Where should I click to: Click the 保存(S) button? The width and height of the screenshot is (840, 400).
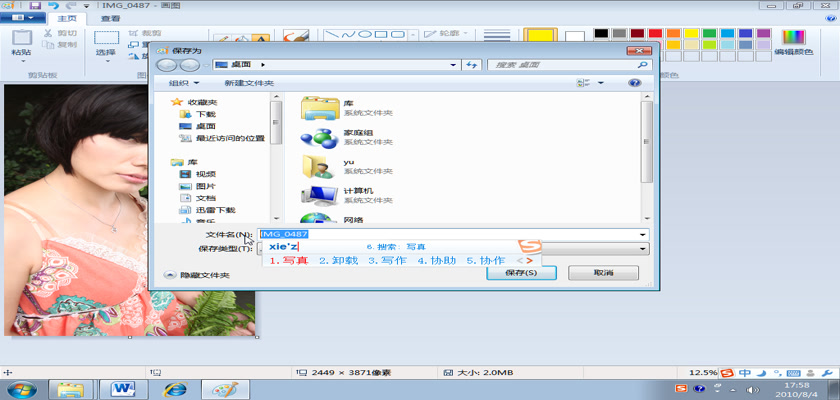point(521,272)
